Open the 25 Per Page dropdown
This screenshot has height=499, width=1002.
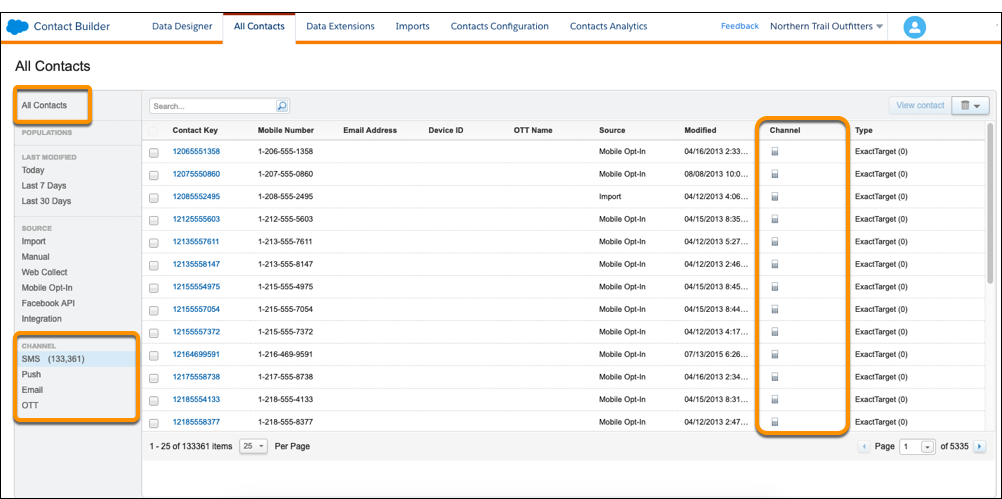[254, 447]
